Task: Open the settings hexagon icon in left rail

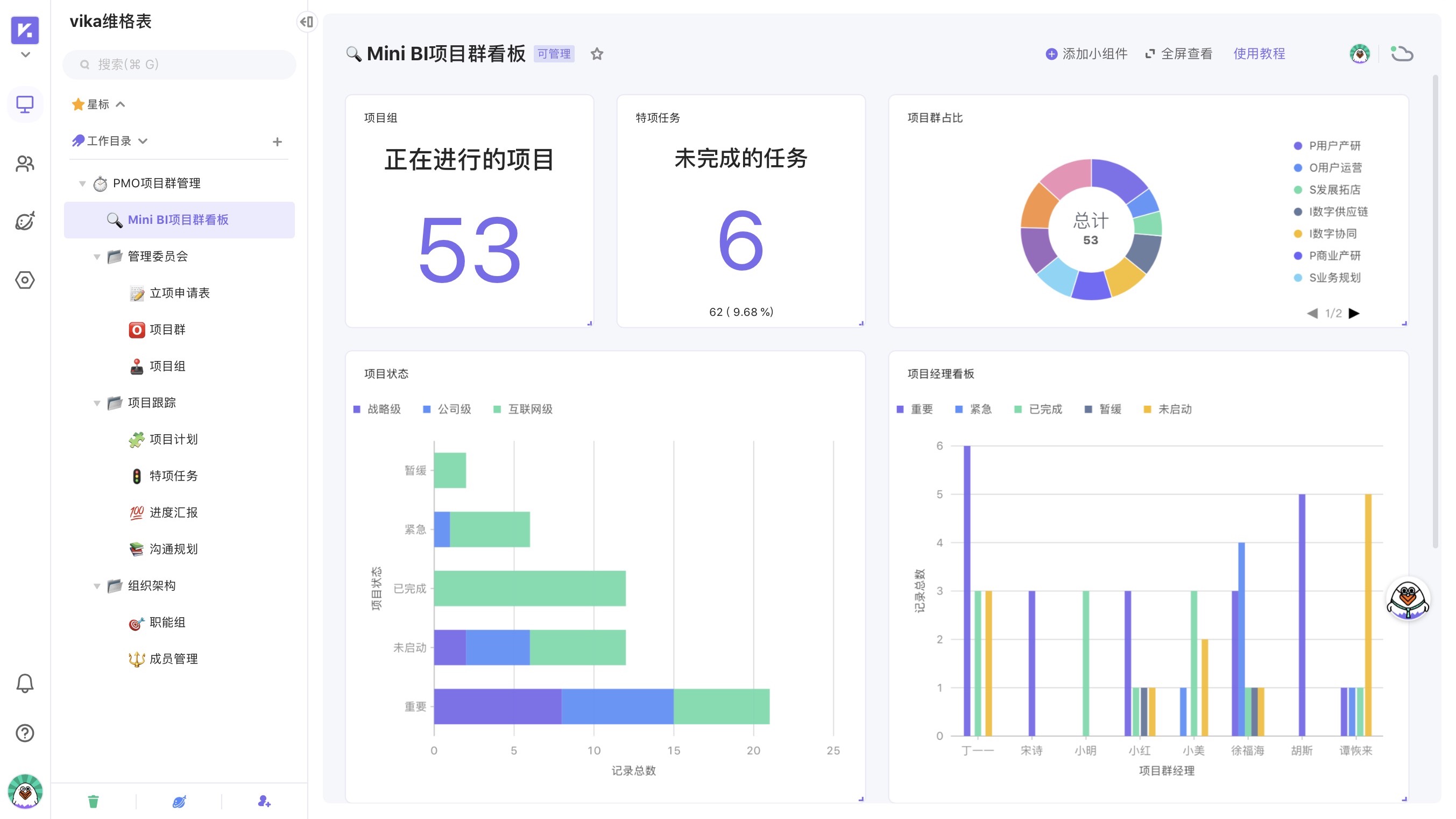Action: point(25,280)
